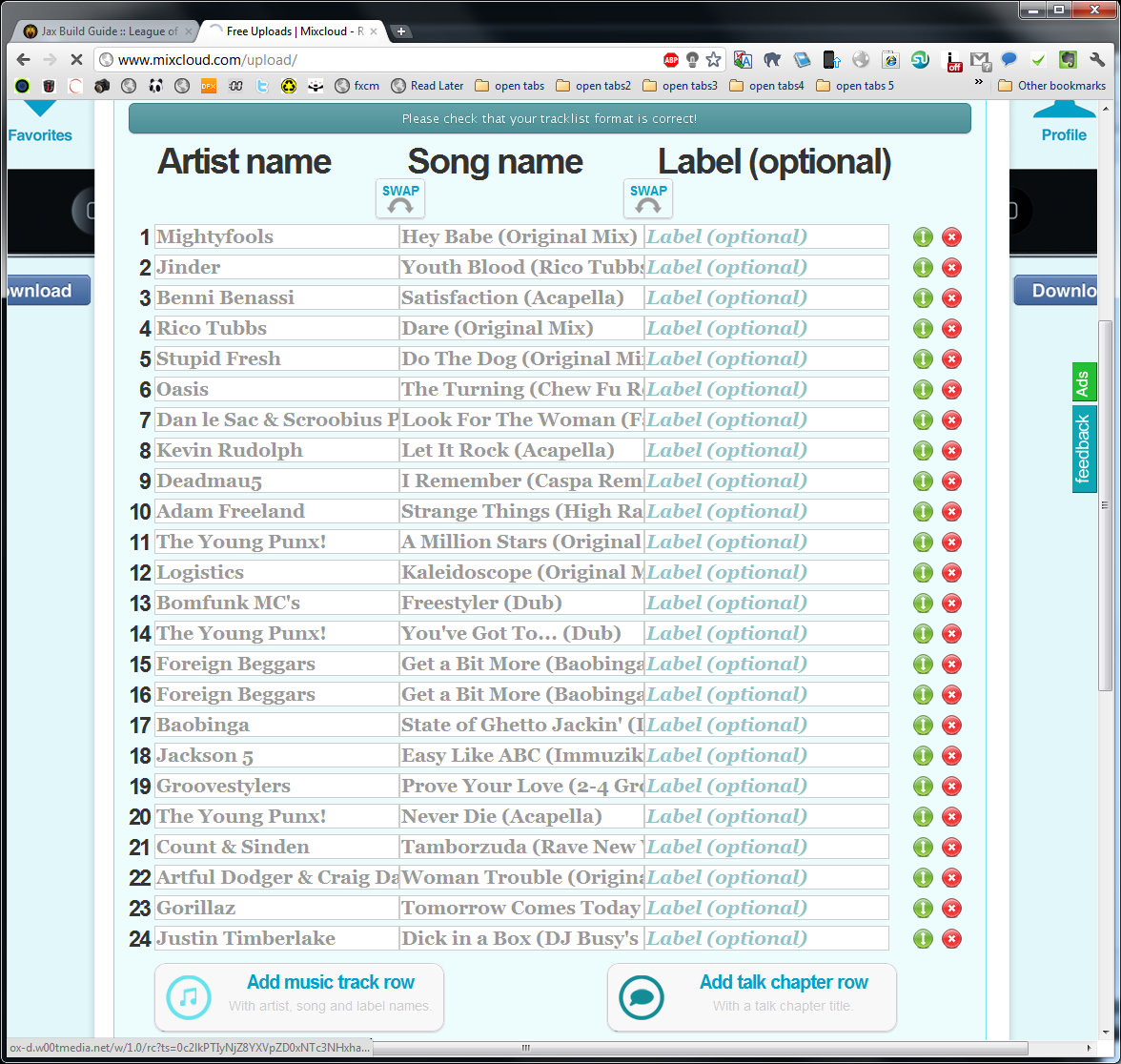Open a new browser tab
Viewport: 1121px width, 1064px height.
click(x=401, y=31)
